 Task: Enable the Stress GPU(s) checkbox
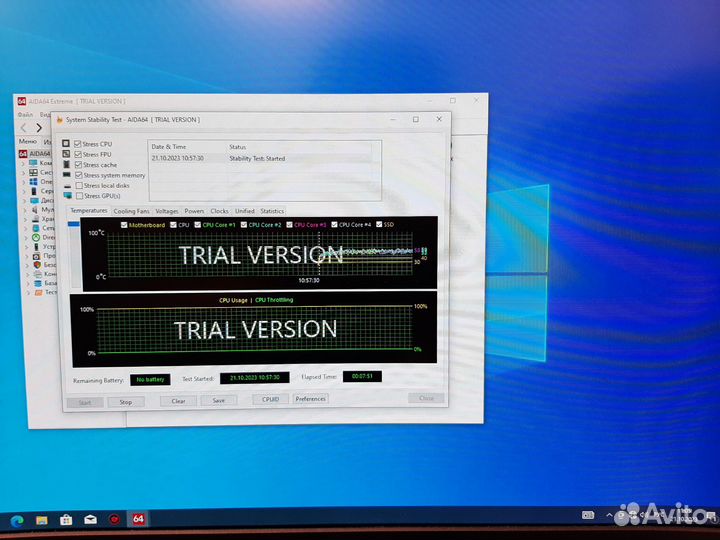click(79, 195)
